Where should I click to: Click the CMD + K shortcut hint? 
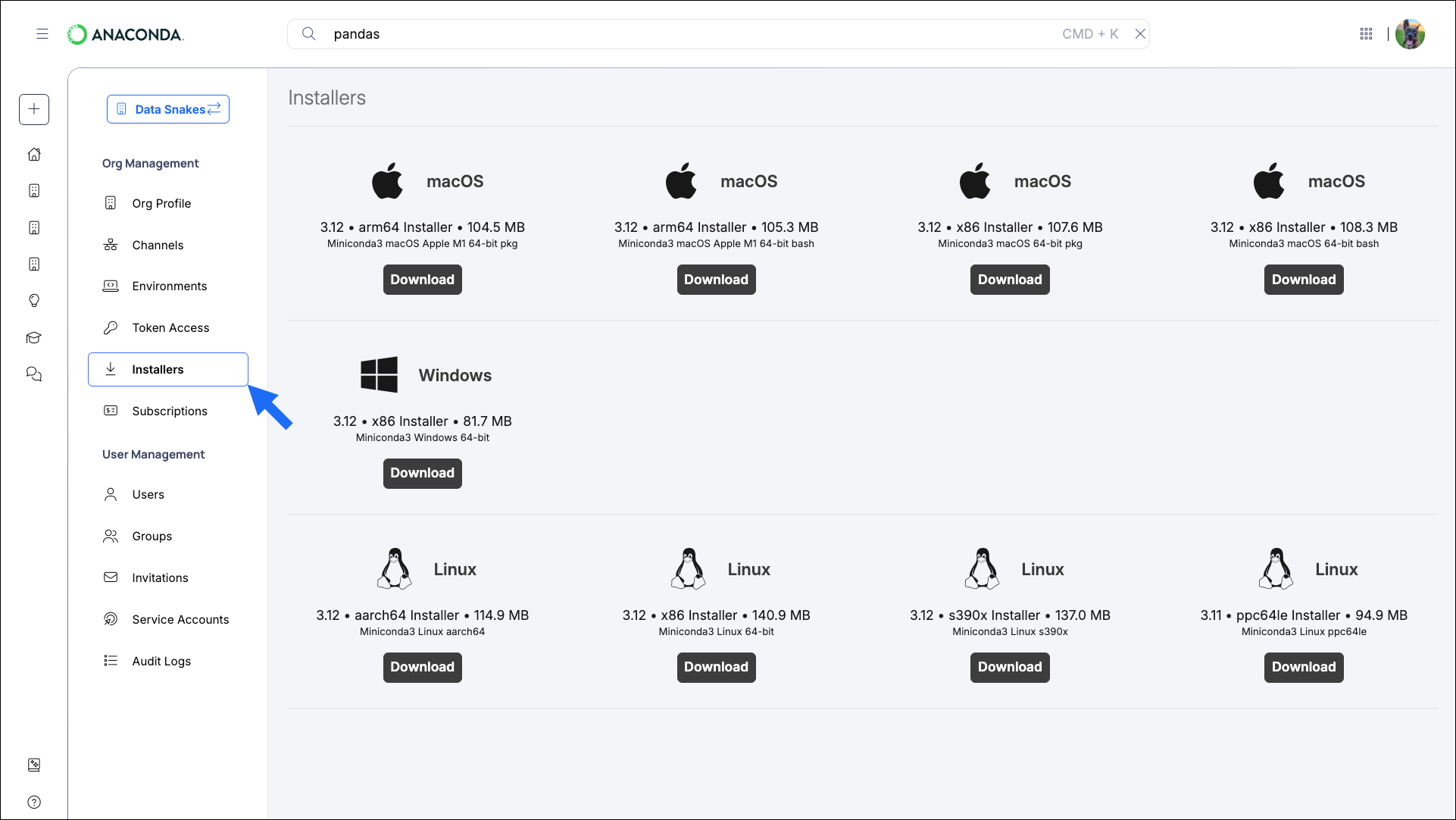1090,34
